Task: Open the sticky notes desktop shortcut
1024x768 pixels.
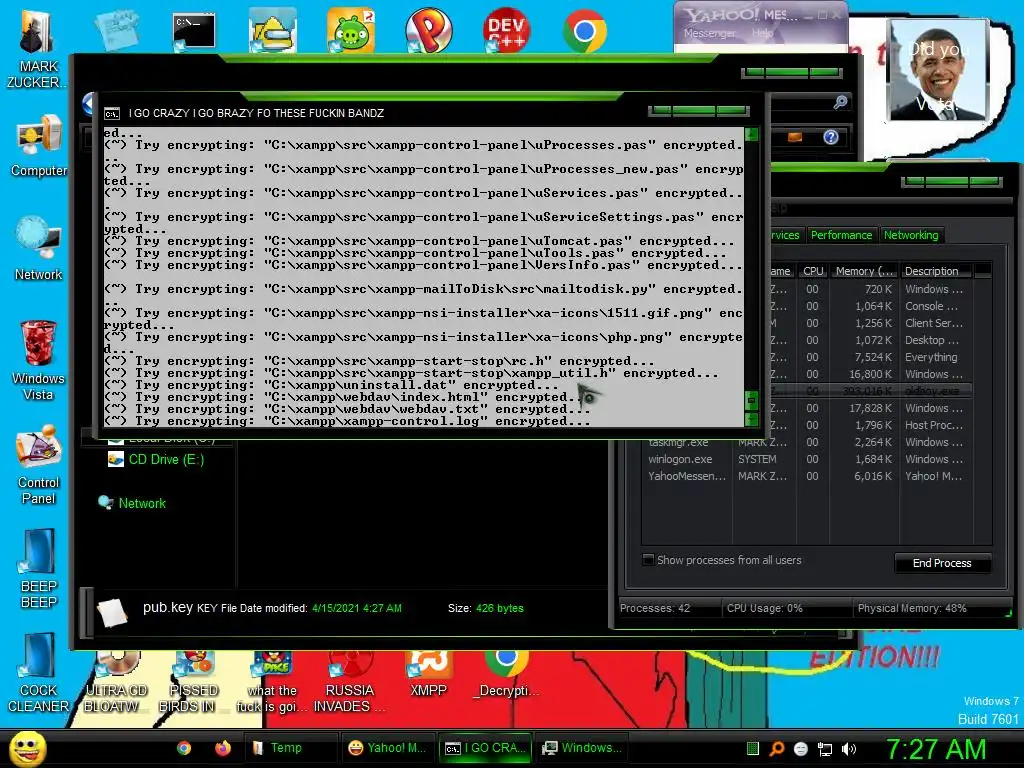Action: point(116,30)
